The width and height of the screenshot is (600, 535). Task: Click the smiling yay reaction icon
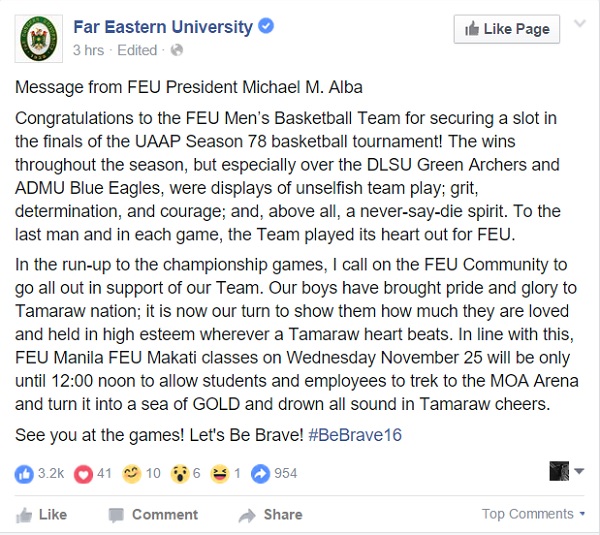[x=132, y=474]
